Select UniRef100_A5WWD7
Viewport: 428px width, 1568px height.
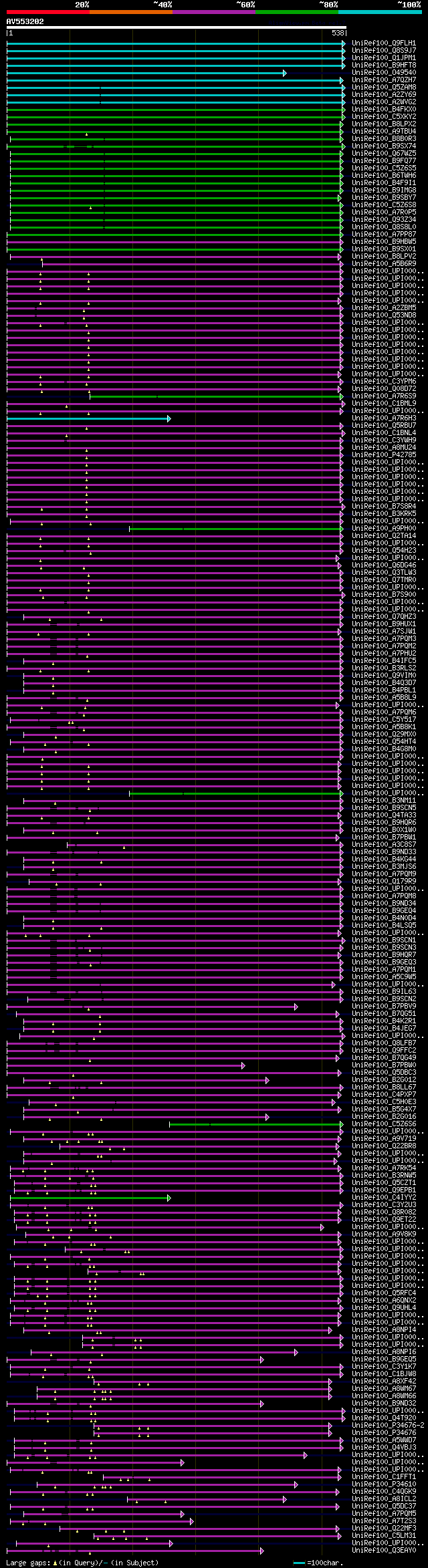[384, 1440]
